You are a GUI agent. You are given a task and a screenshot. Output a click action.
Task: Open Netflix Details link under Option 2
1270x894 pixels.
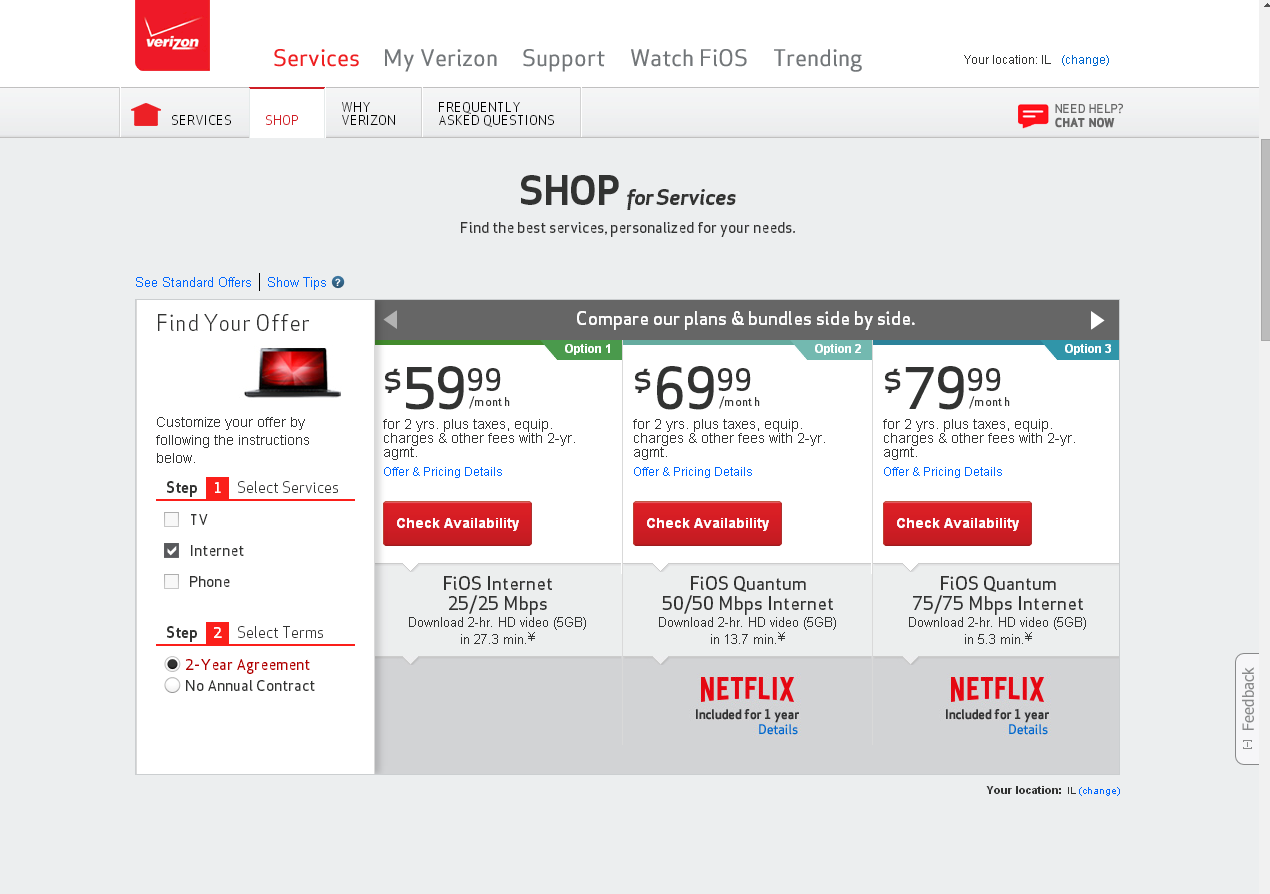pos(778,730)
